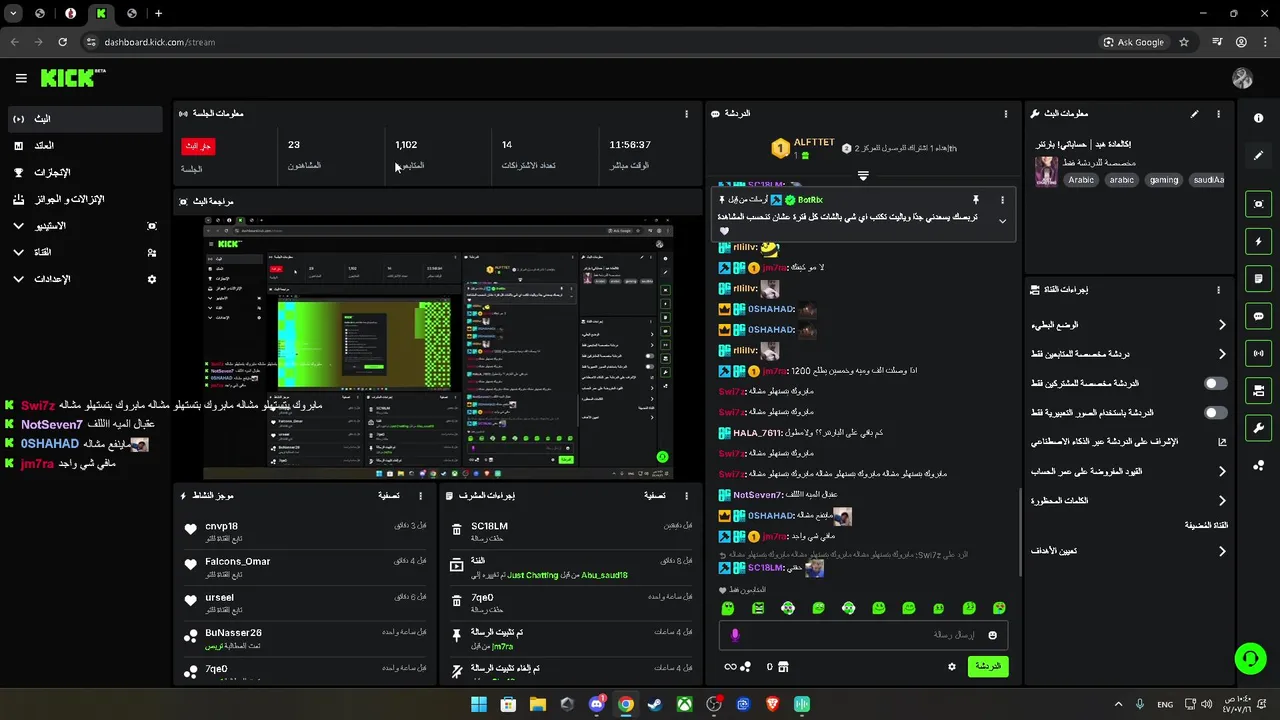Select the Stream item in the sidebar
The height and width of the screenshot is (720, 1280).
click(84, 119)
